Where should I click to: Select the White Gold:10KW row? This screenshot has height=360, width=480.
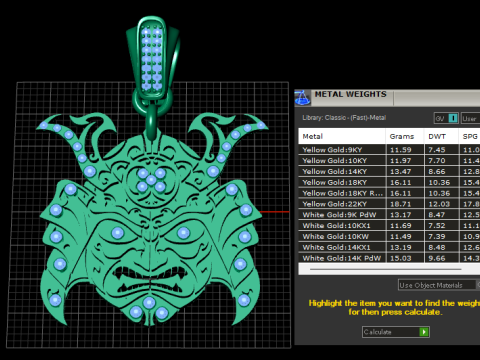click(389, 237)
